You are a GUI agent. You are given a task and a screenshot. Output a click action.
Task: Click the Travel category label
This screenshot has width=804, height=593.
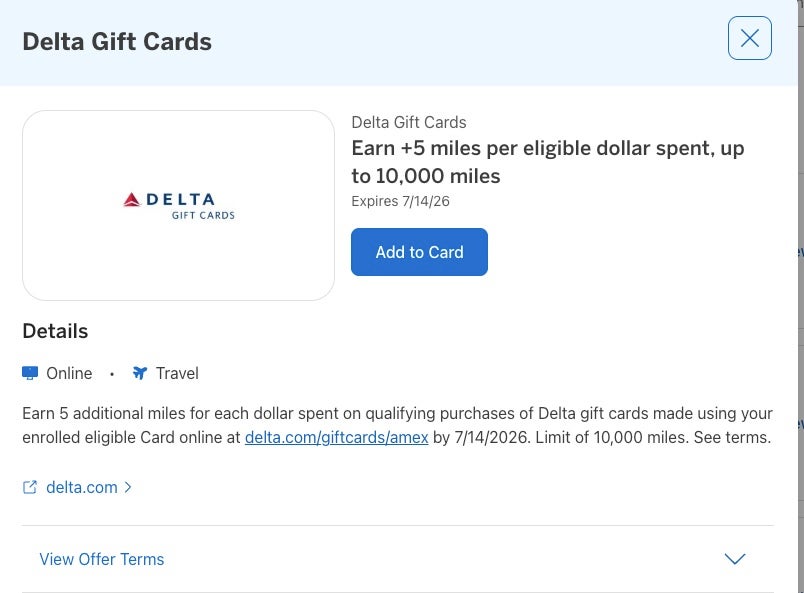pos(177,373)
